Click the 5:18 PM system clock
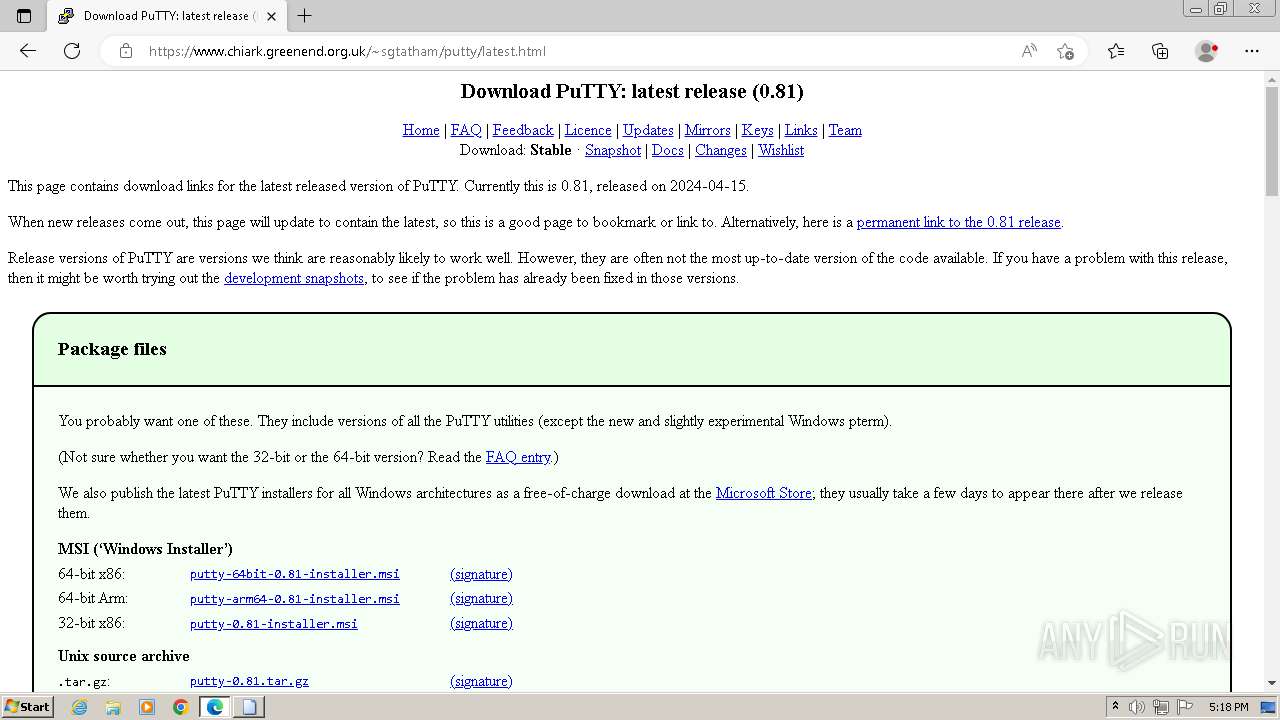The image size is (1280, 720). coord(1228,707)
